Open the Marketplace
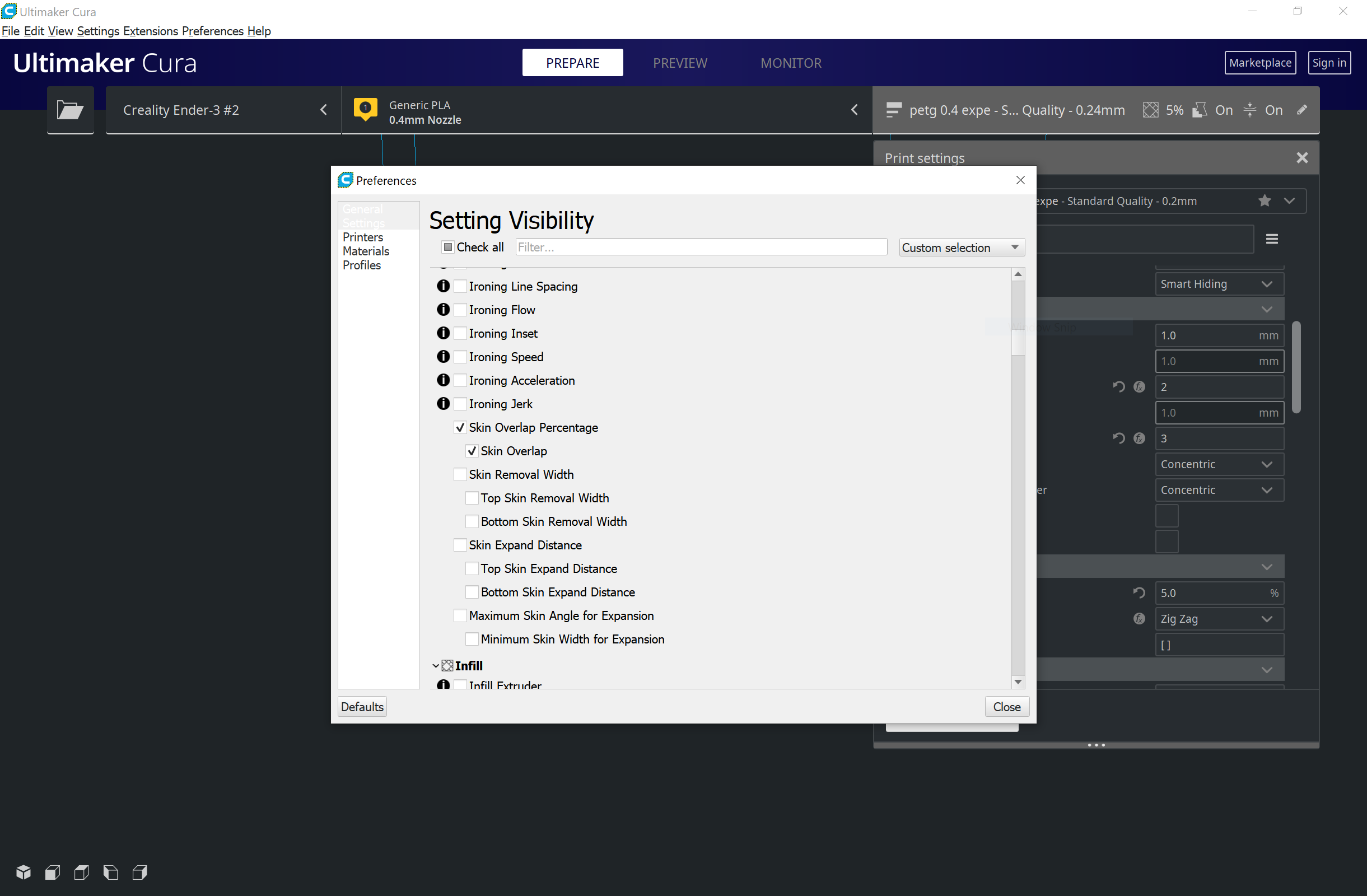The image size is (1367, 896). [x=1259, y=63]
